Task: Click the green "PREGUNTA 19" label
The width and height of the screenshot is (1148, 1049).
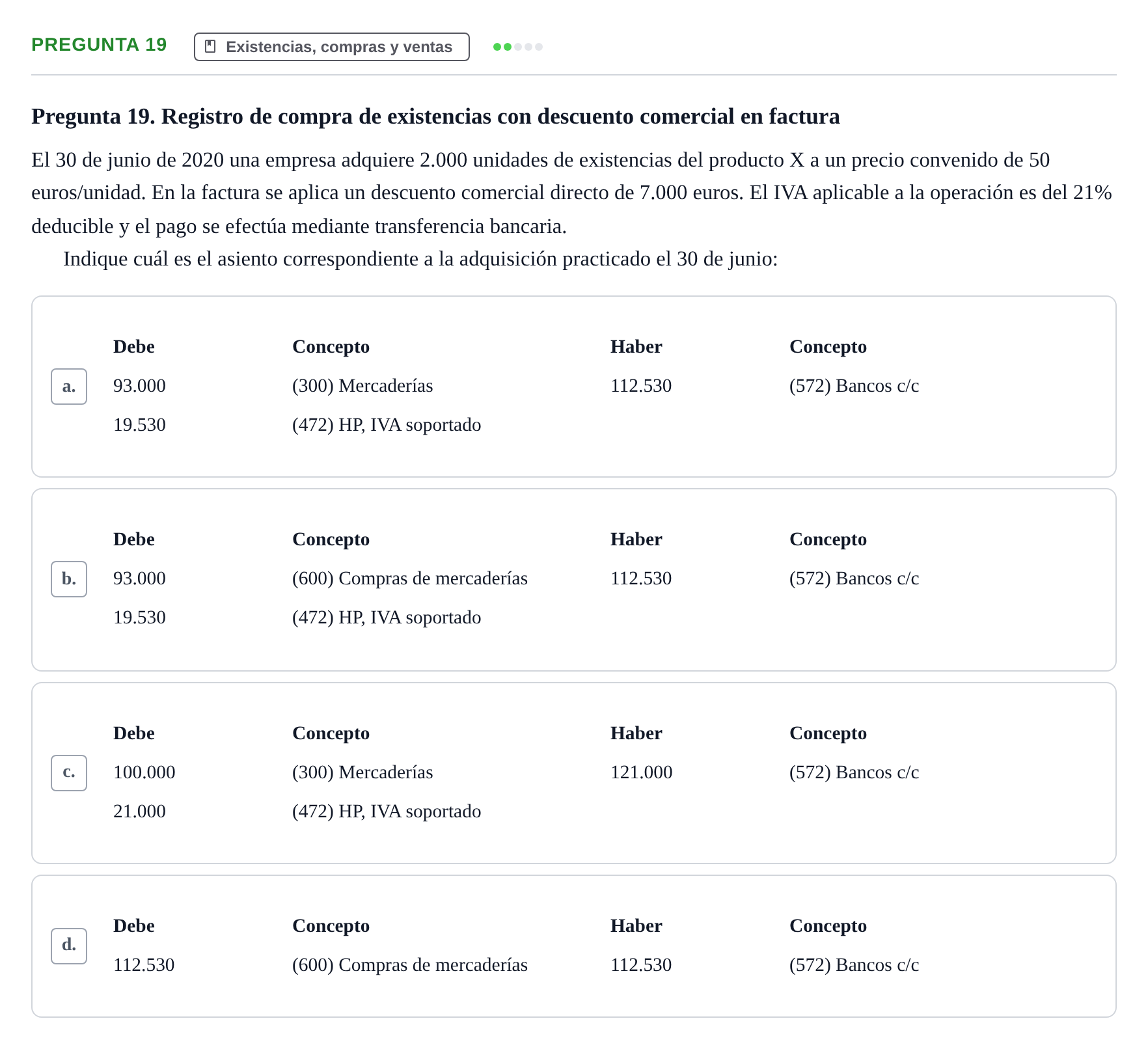Action: [x=99, y=45]
